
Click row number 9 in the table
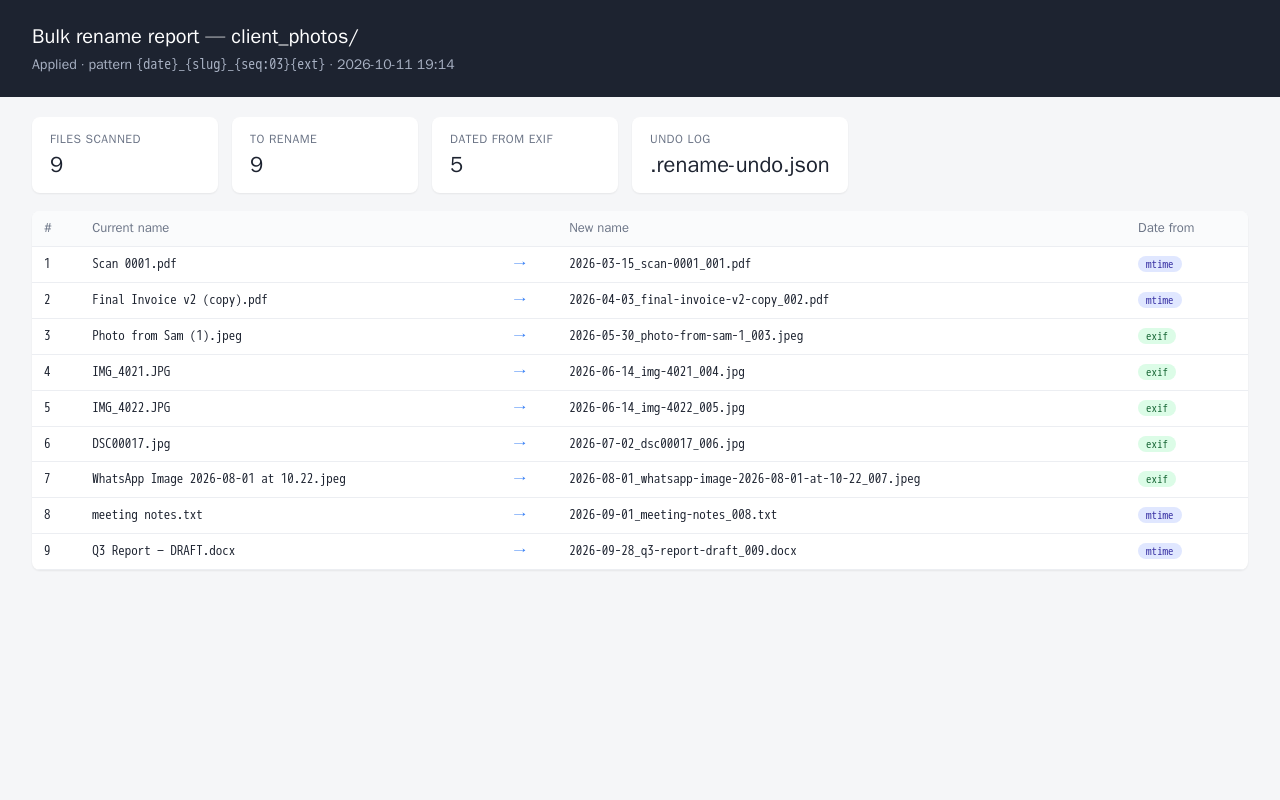coord(47,551)
